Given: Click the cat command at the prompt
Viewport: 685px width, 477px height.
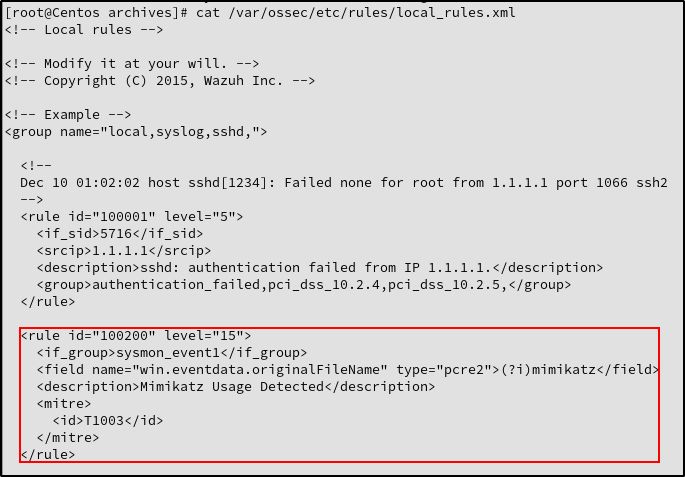Looking at the screenshot, I should point(208,12).
